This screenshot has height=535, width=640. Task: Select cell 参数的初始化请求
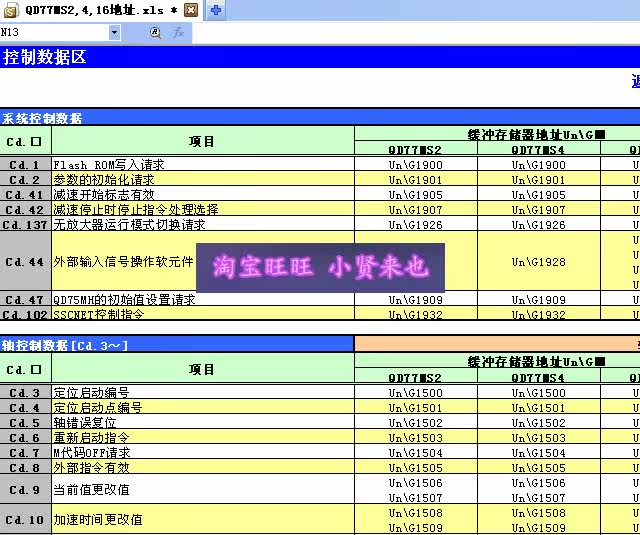(203, 180)
